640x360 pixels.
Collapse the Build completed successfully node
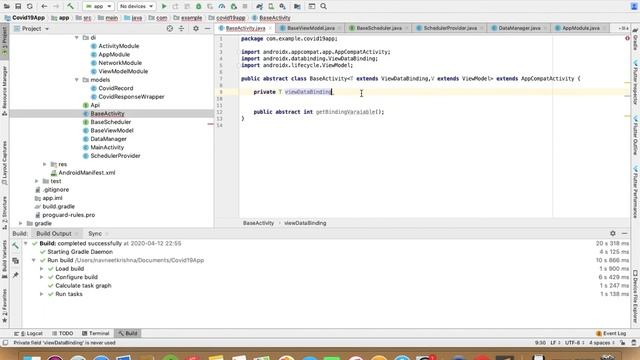(x=26, y=243)
